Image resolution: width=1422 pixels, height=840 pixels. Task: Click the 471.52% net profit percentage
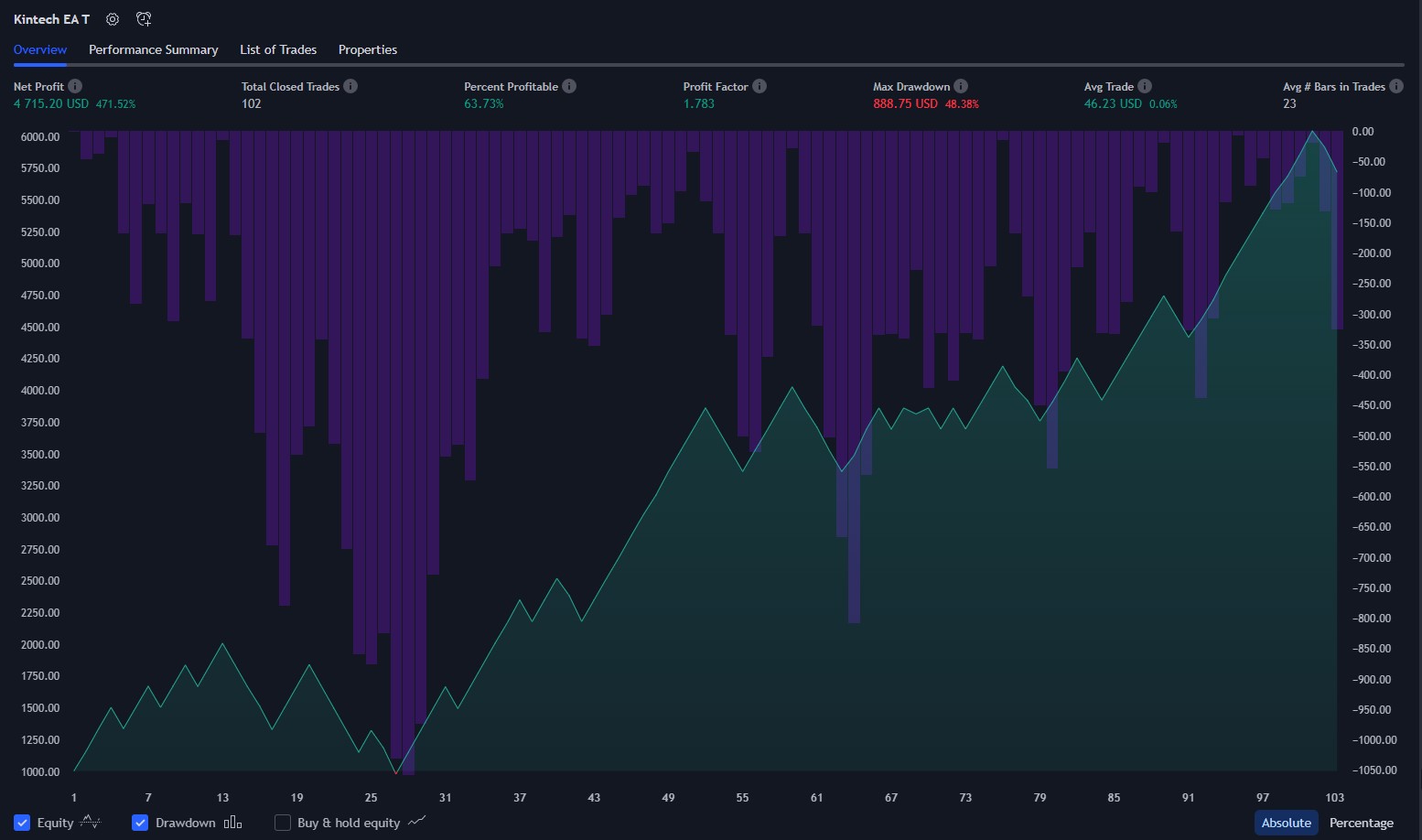[x=116, y=104]
